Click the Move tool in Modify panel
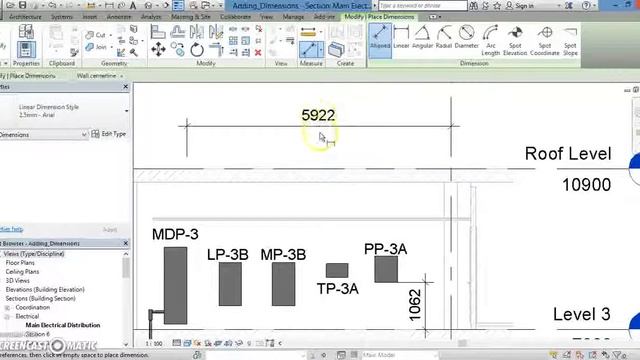The height and width of the screenshot is (360, 640). (158, 50)
